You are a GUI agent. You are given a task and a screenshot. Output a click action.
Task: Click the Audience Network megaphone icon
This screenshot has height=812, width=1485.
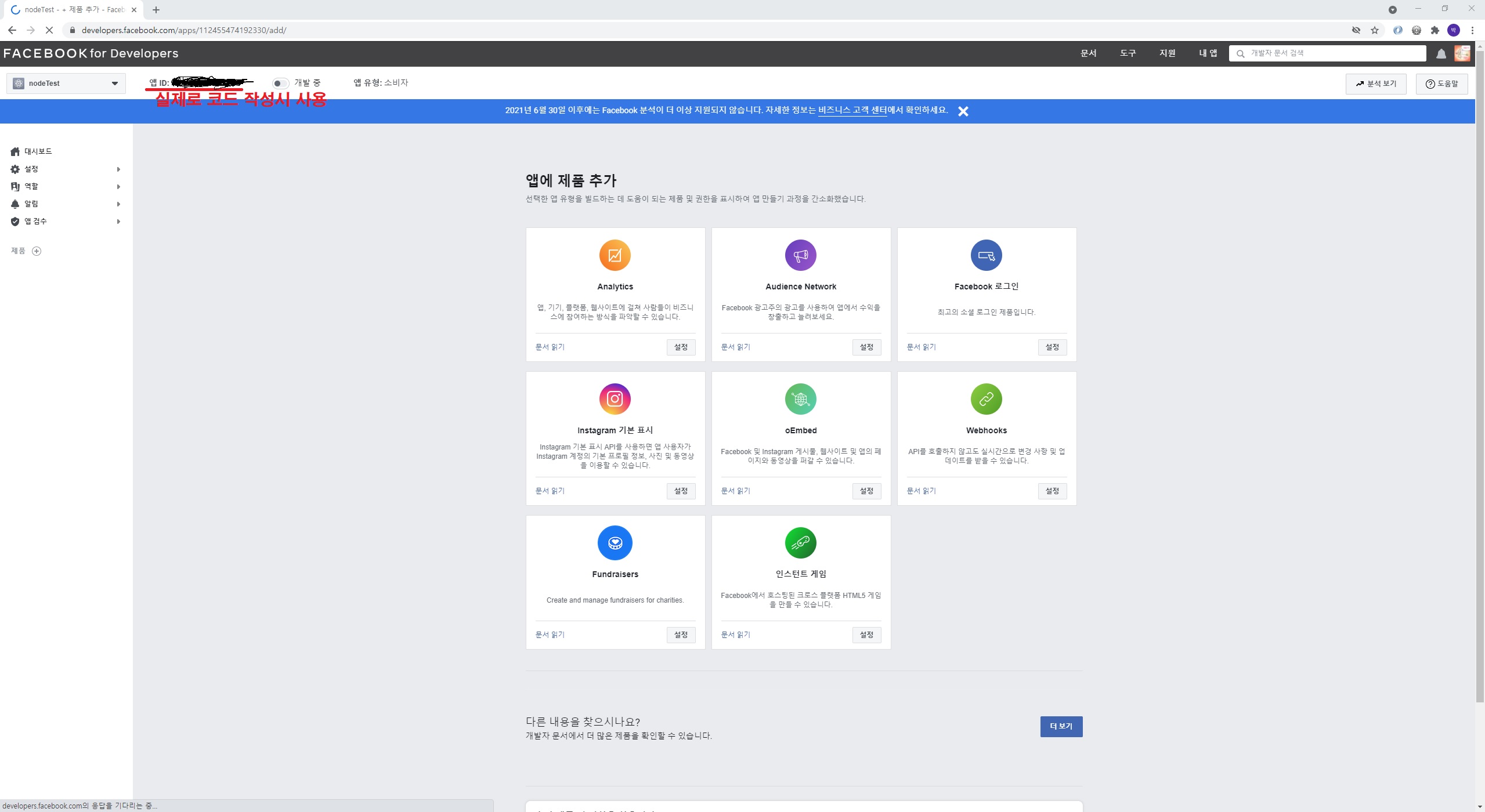(800, 255)
